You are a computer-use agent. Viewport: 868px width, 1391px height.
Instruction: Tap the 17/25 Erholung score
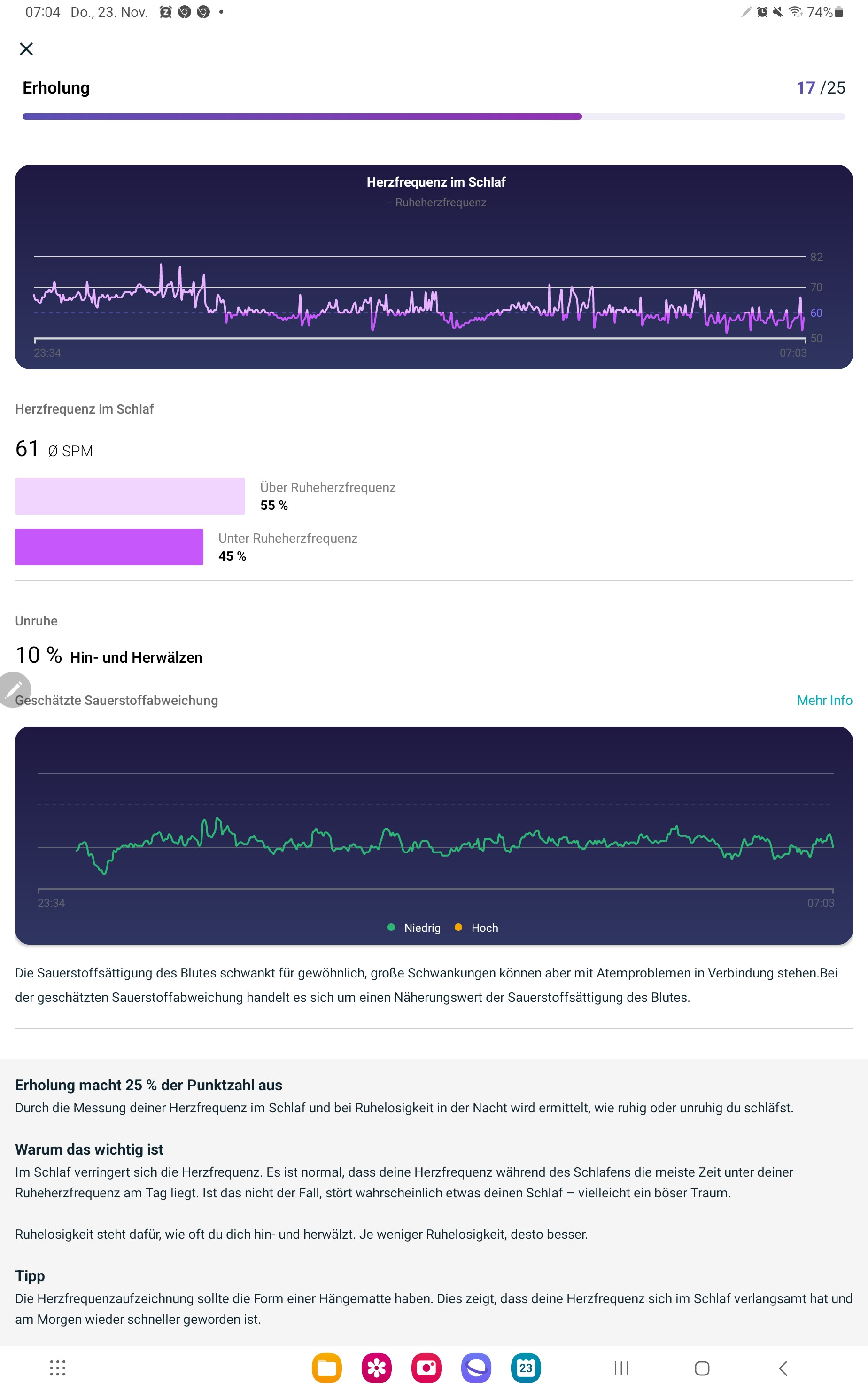tap(821, 88)
